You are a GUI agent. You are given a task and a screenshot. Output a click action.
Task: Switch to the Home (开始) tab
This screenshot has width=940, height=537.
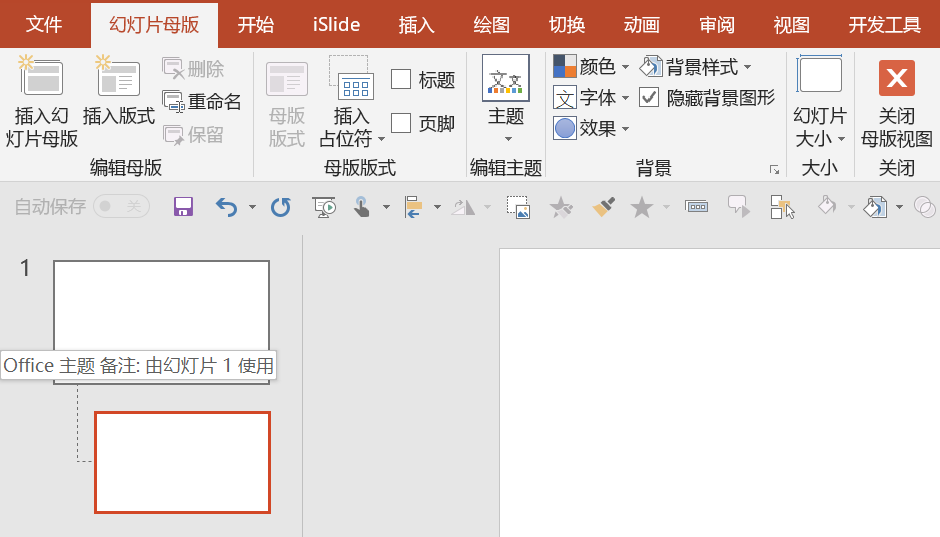[x=255, y=25]
